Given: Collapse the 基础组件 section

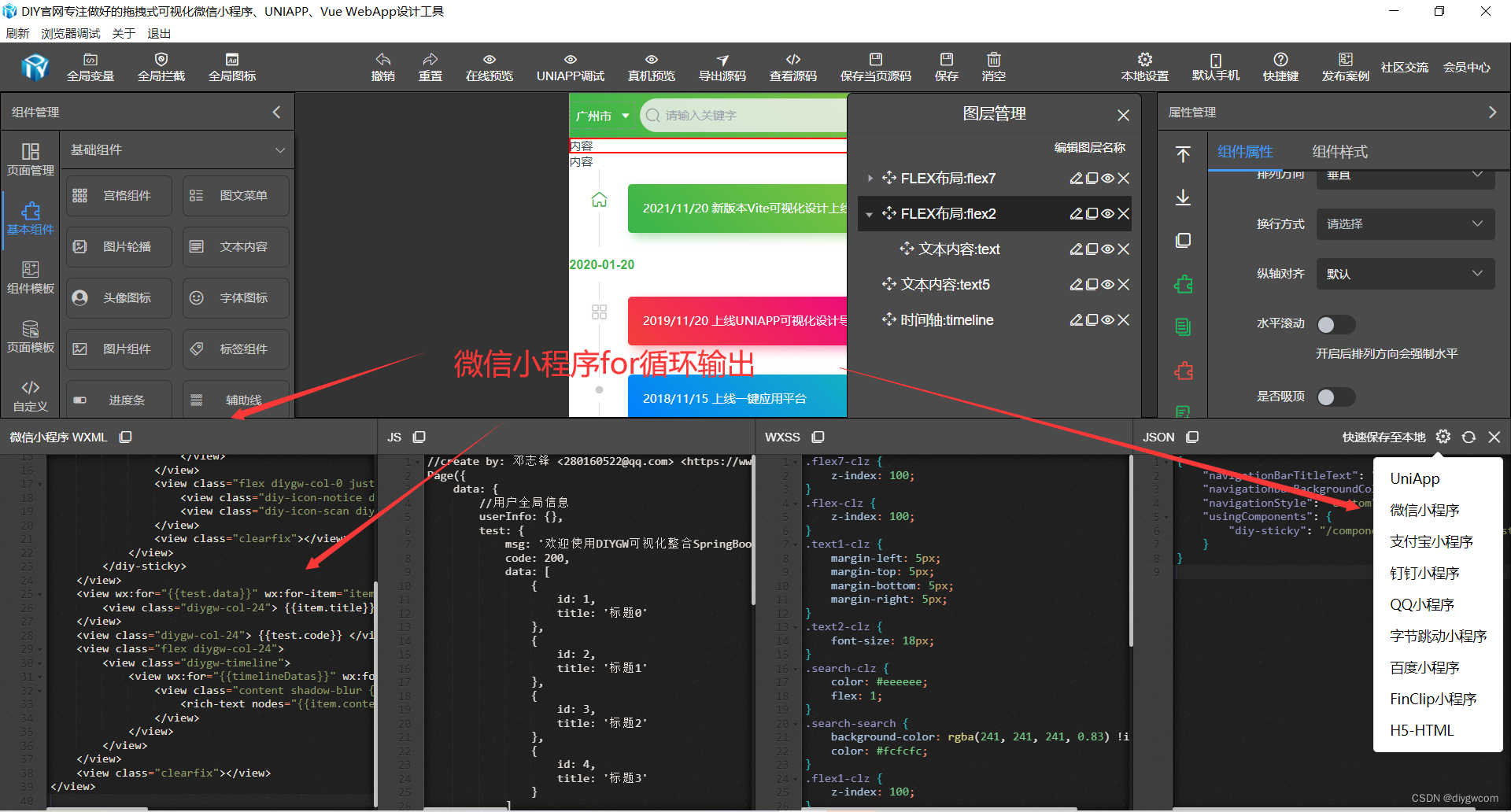Looking at the screenshot, I should [x=280, y=150].
